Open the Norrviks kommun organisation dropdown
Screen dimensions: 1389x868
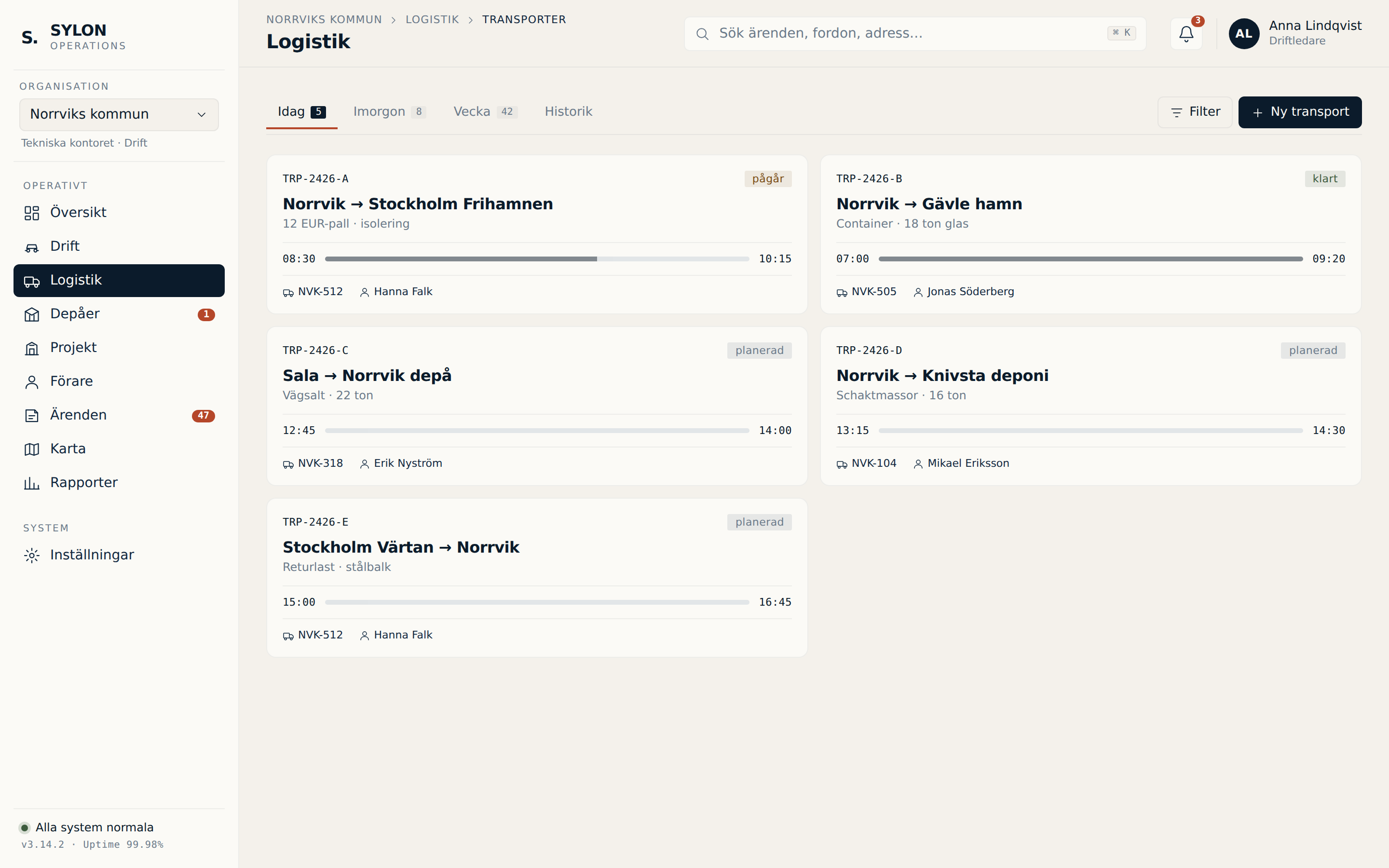pyautogui.click(x=119, y=114)
